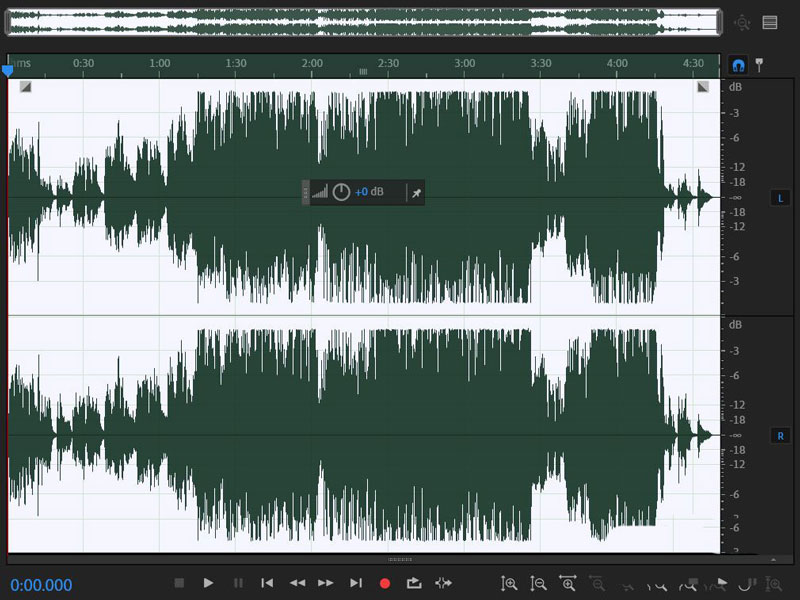Toggle Skip Selection
Viewport: 800px width, 600px height.
tap(443, 583)
